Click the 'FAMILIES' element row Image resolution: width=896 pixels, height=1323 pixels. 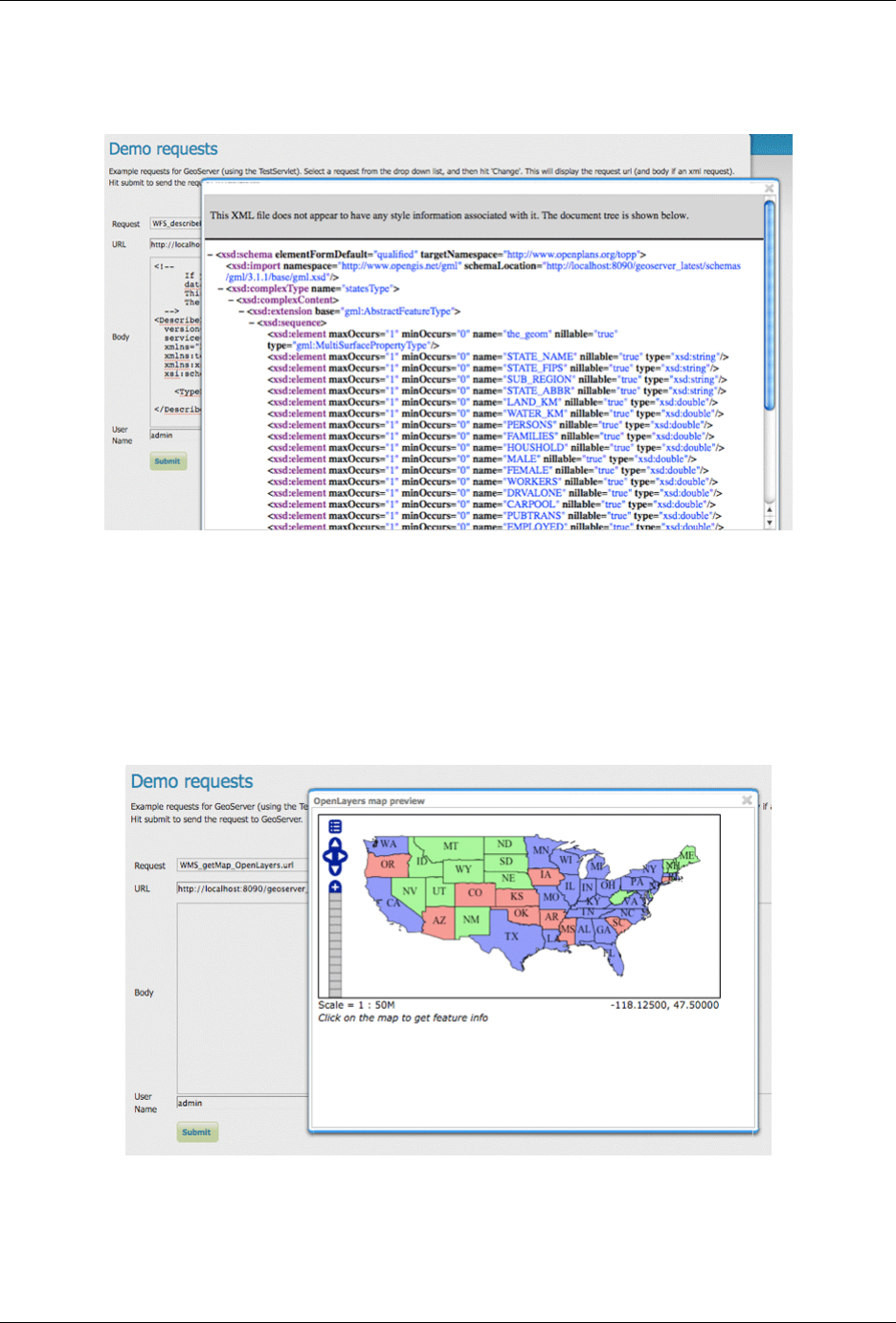pyautogui.click(x=491, y=437)
